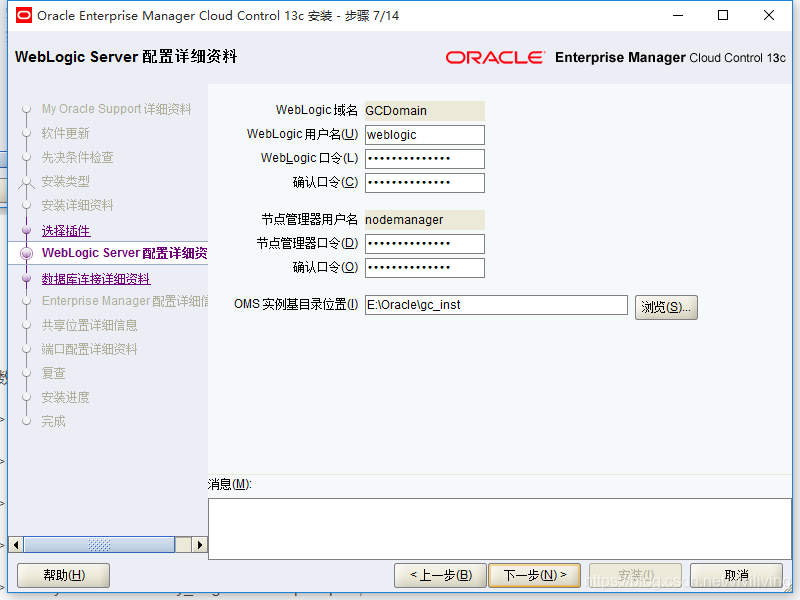Open 数据库连接详细资料 step link

[96, 279]
